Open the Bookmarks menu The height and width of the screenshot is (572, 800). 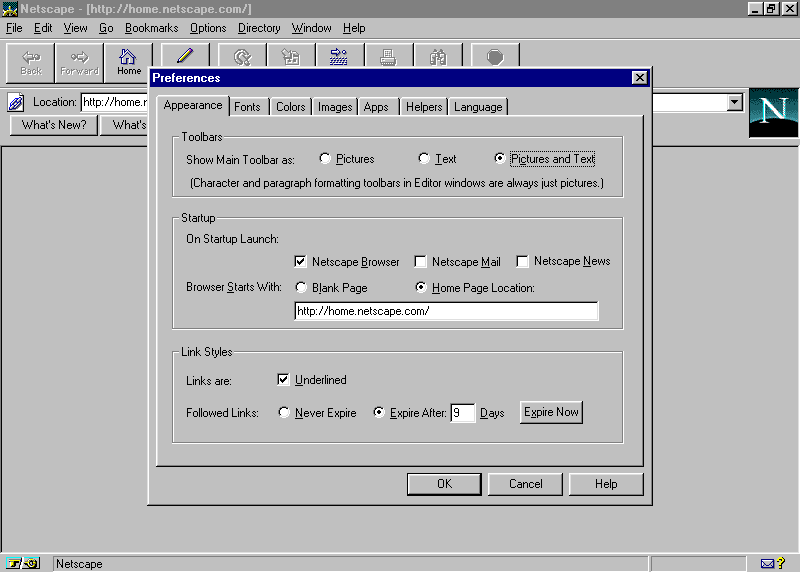pyautogui.click(x=152, y=28)
